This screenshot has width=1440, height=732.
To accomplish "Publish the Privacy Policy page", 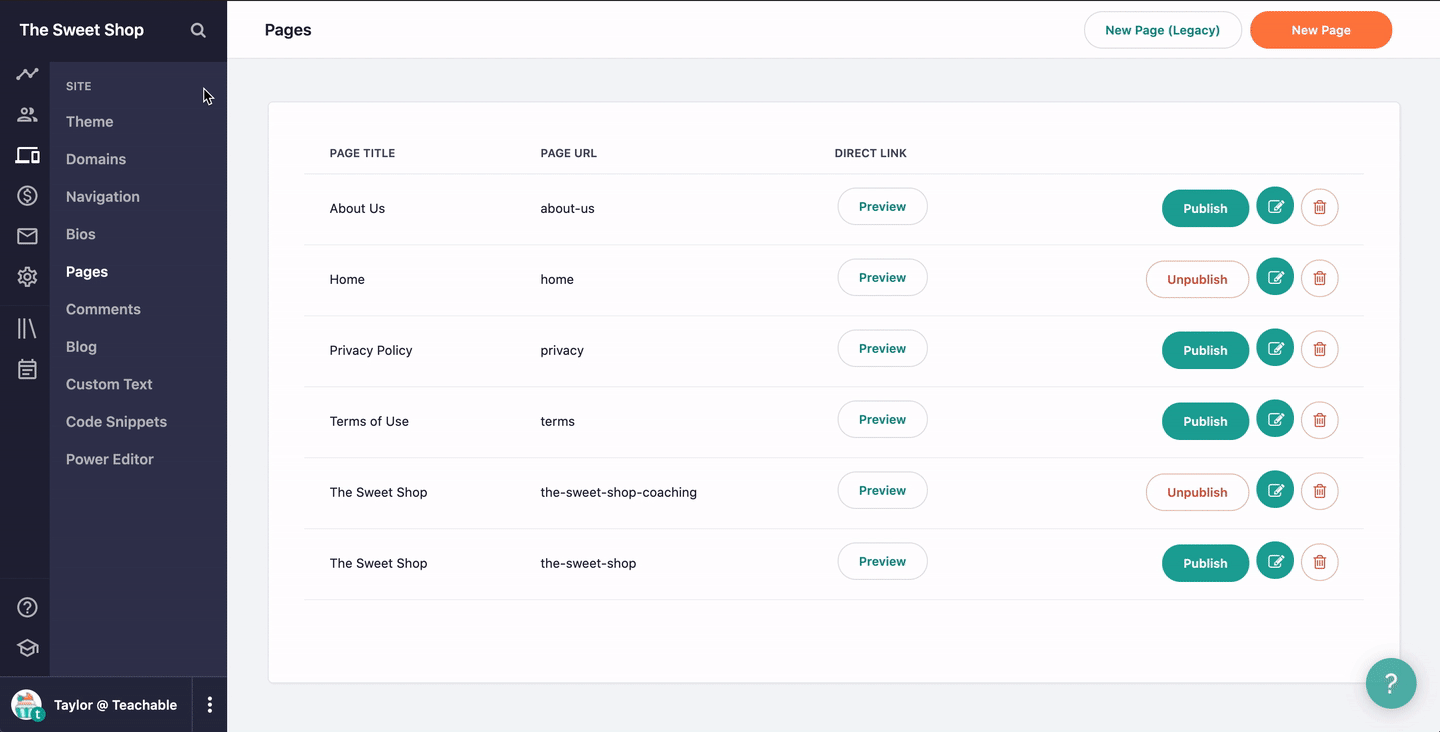I will [x=1205, y=350].
